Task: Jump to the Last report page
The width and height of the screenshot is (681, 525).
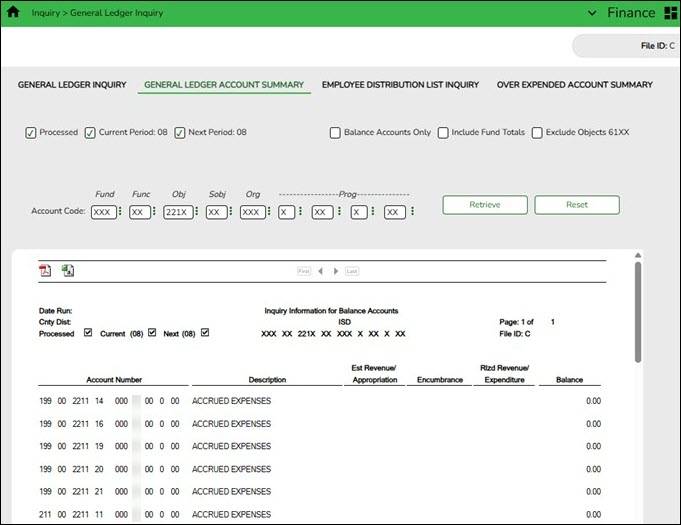Action: 352,271
